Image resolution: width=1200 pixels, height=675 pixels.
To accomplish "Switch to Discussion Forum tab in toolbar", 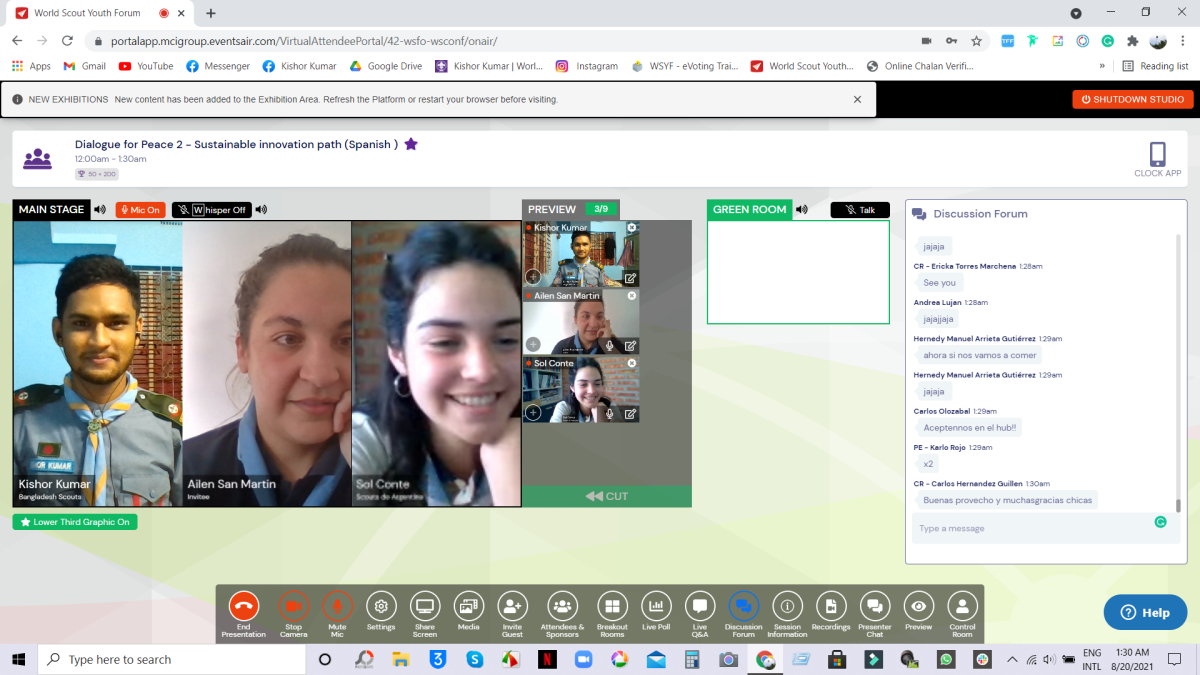I will pos(743,606).
